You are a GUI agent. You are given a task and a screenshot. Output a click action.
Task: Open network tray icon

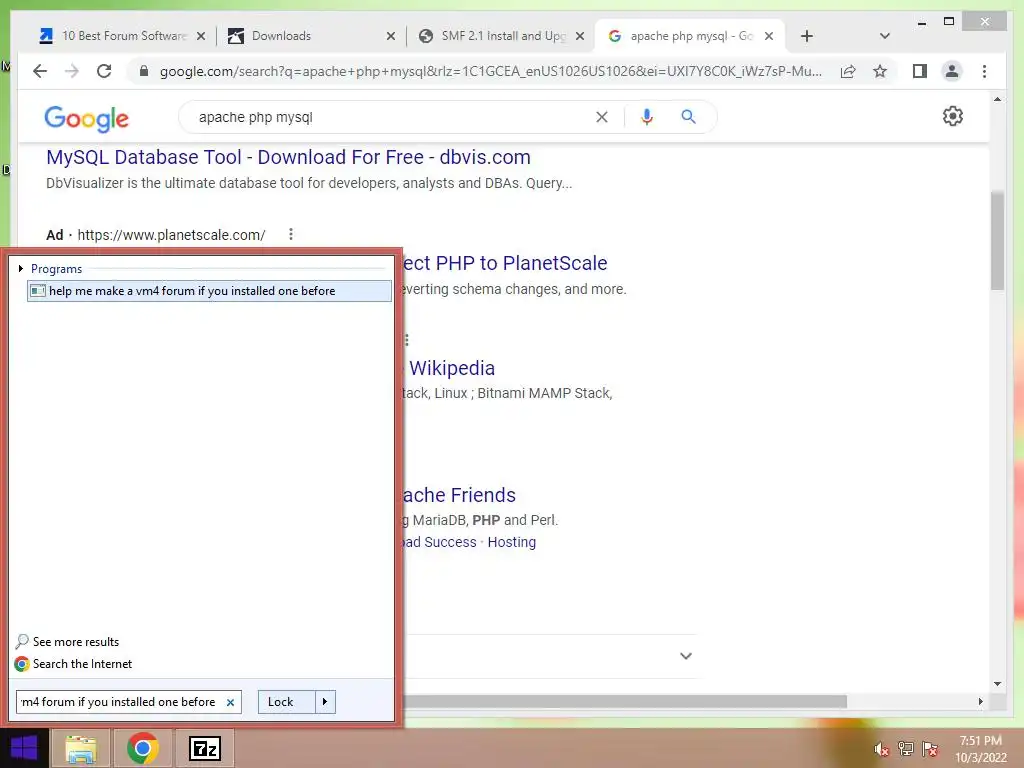[x=906, y=749]
